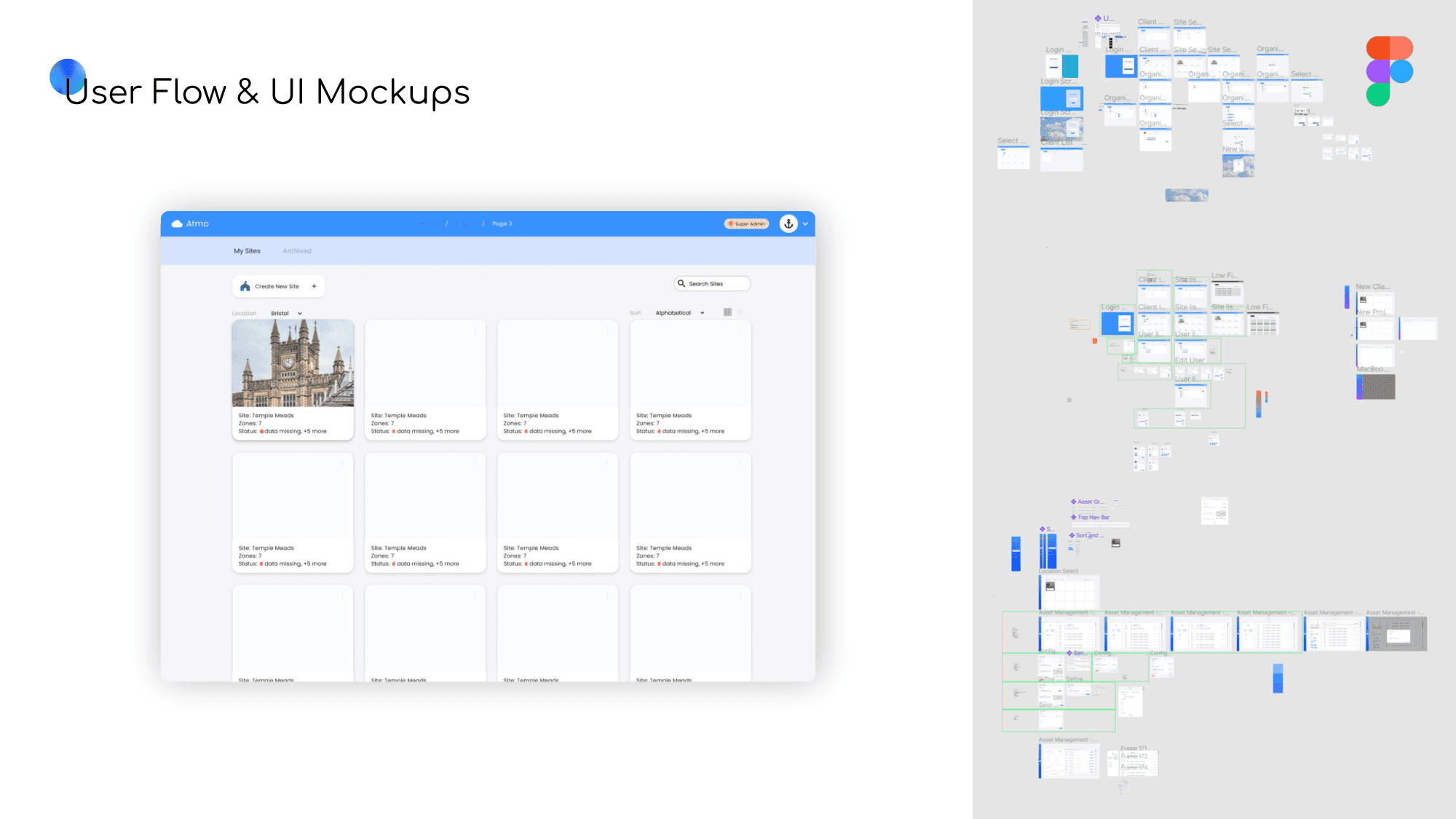
Task: Click the magnifying glass search icon
Action: coord(681,284)
